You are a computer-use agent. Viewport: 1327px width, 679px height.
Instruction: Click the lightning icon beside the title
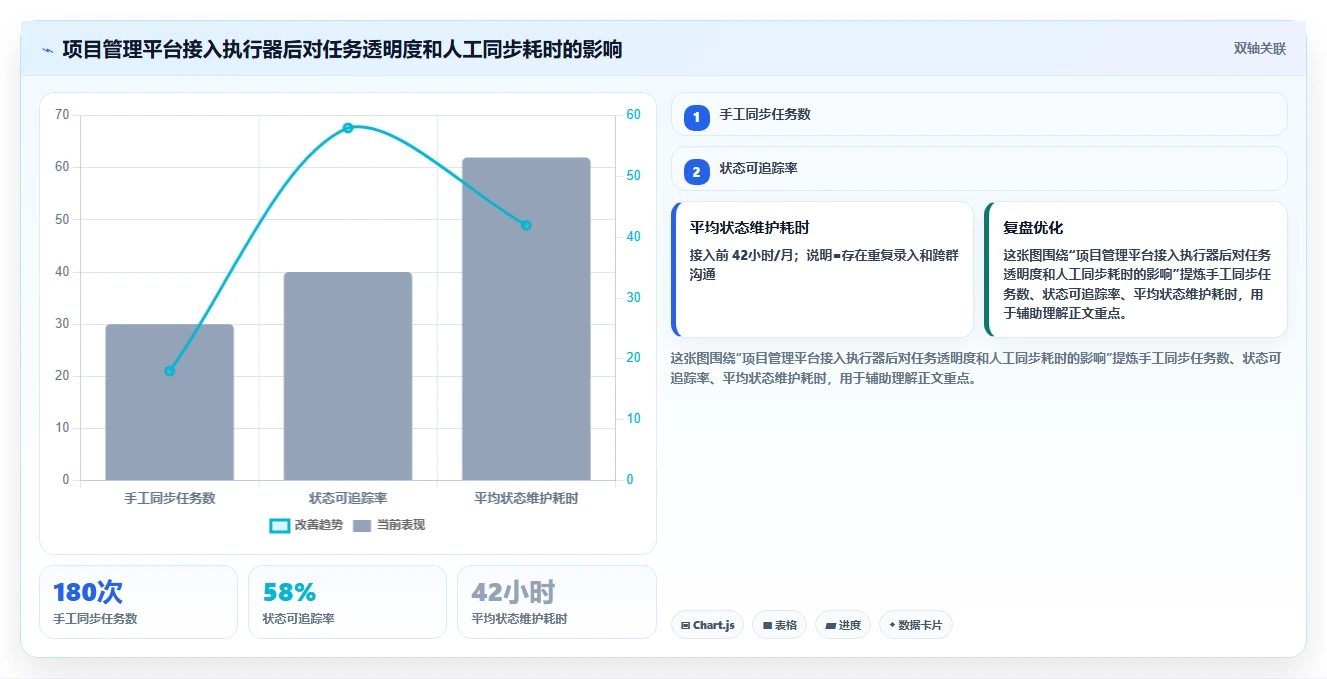pos(48,49)
